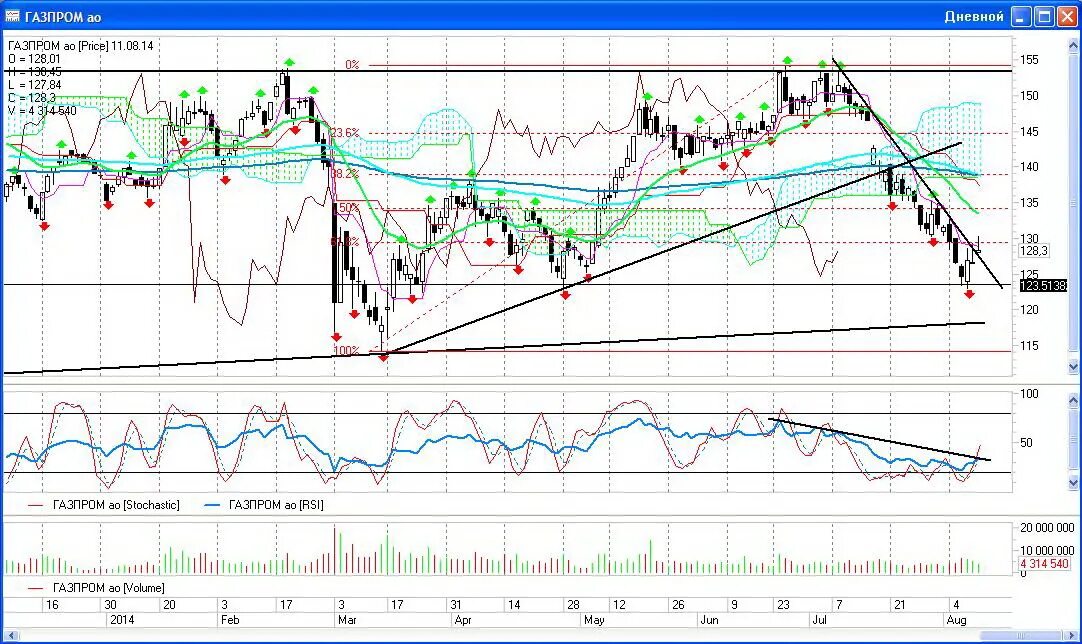1082x644 pixels.
Task: Maximize the ГАЗПРОМ ао chart window
Action: 1045,17
